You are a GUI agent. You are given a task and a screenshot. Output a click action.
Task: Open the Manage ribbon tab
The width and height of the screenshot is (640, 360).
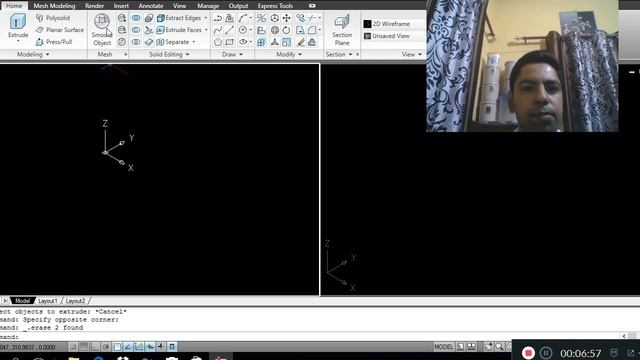[208, 6]
